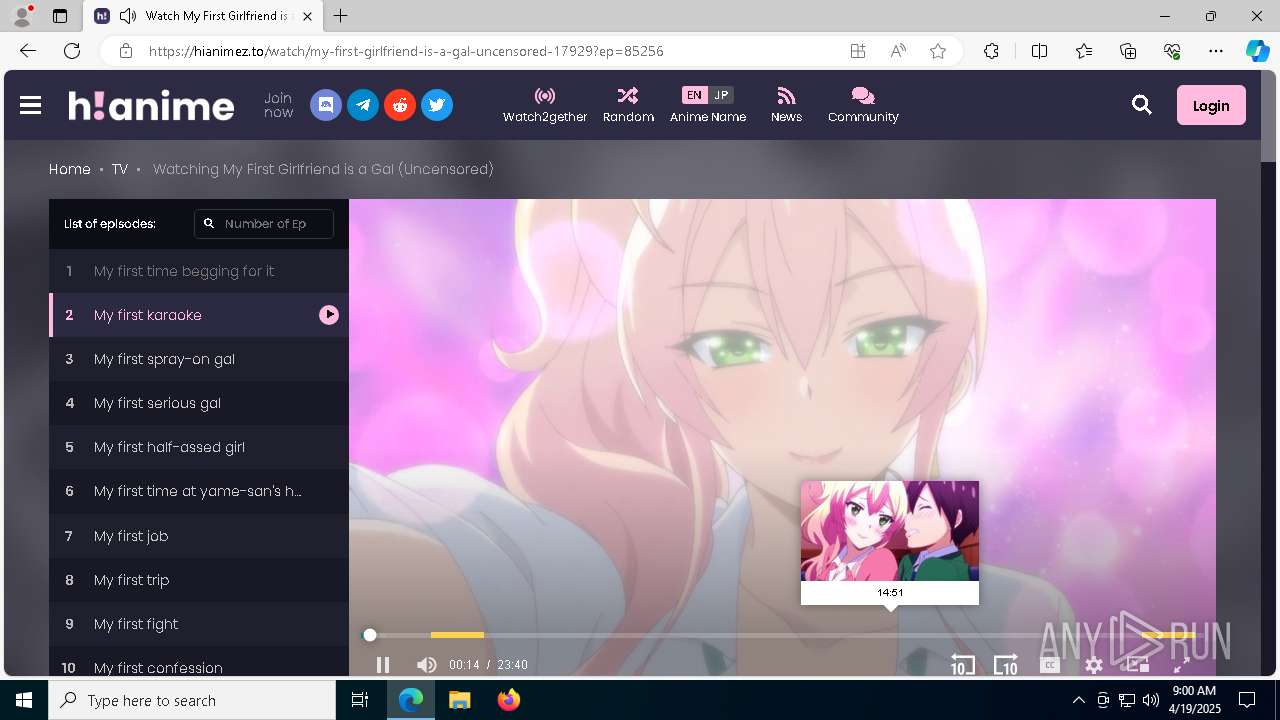View site information lock icon
Viewport: 1280px width, 720px height.
click(x=125, y=51)
